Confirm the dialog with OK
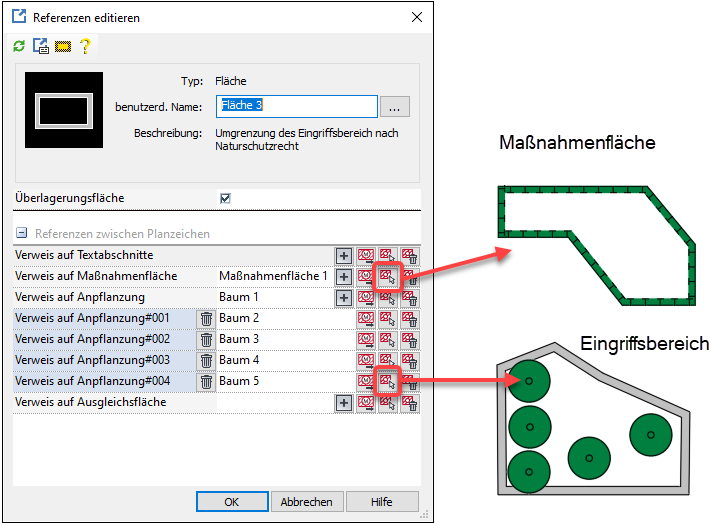The height and width of the screenshot is (523, 718). click(231, 502)
